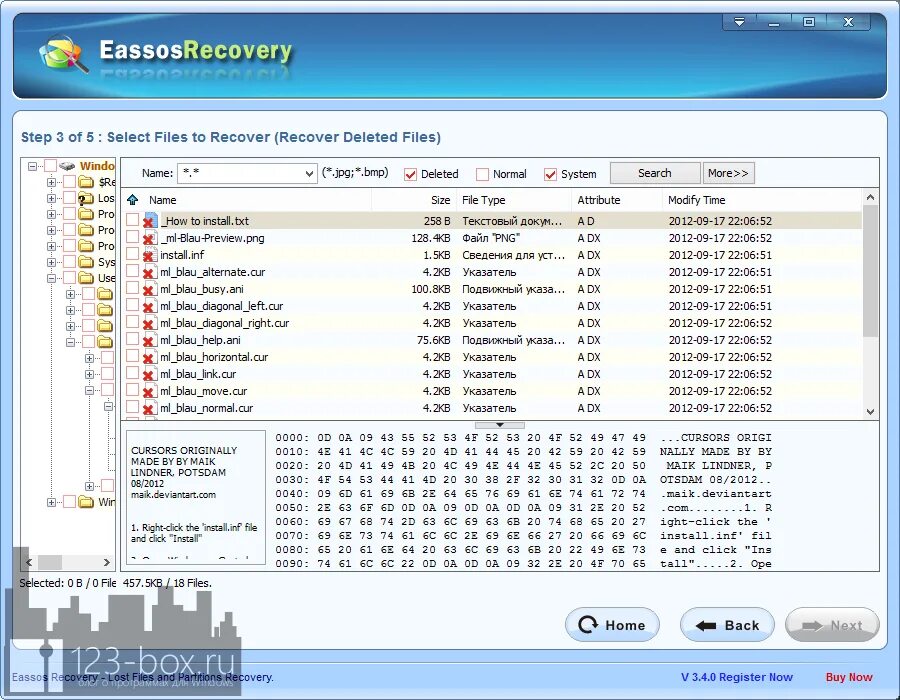Screen dimensions: 900x700
Task: Expand the Win folder tree node
Action: [51, 502]
